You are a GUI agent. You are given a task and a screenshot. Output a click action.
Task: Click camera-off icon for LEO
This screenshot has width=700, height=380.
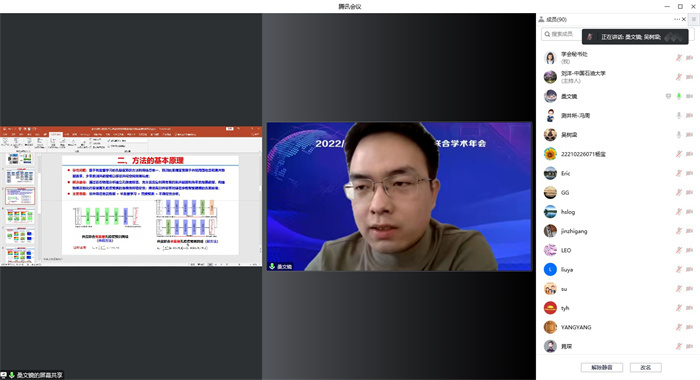[x=690, y=250]
